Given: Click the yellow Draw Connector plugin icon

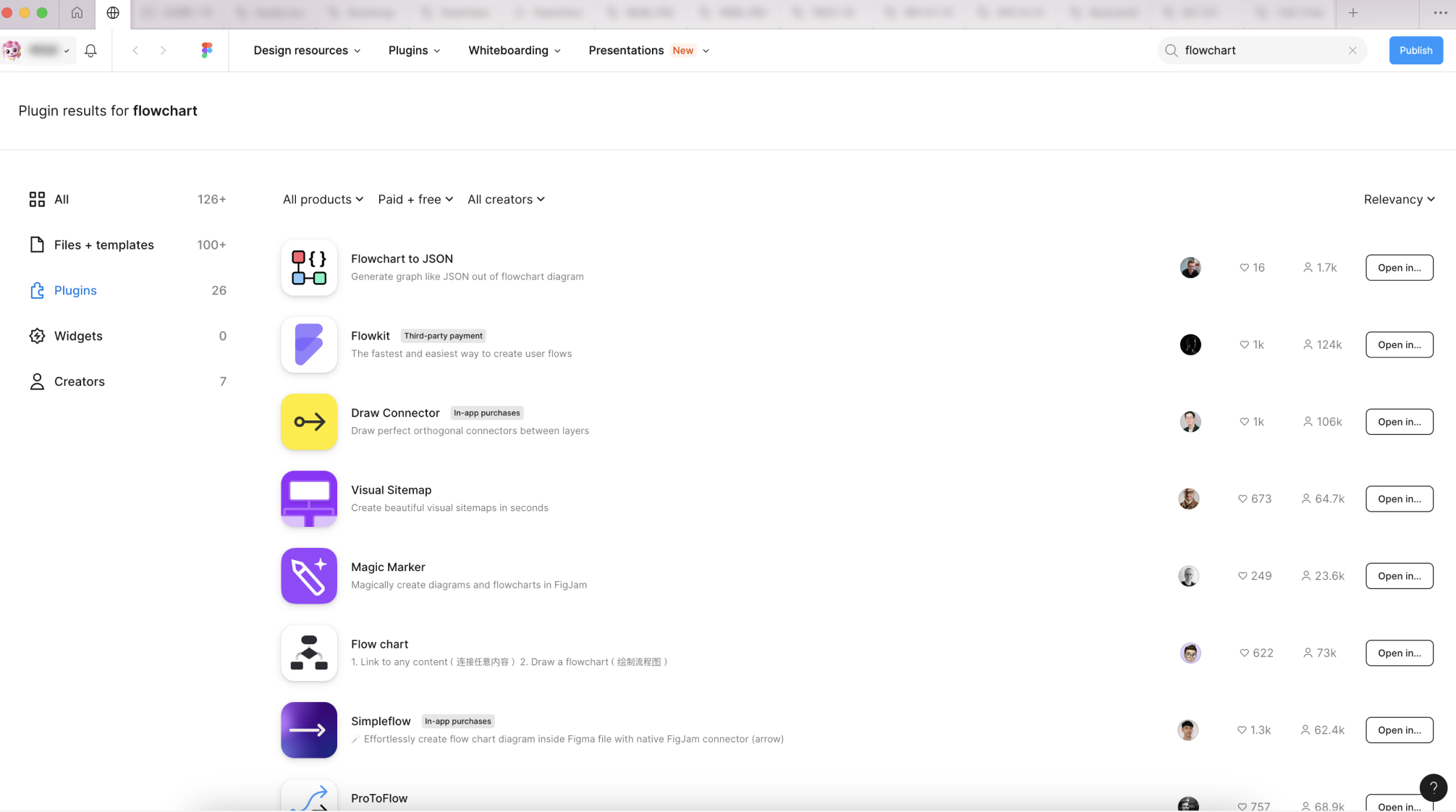Looking at the screenshot, I should point(309,422).
